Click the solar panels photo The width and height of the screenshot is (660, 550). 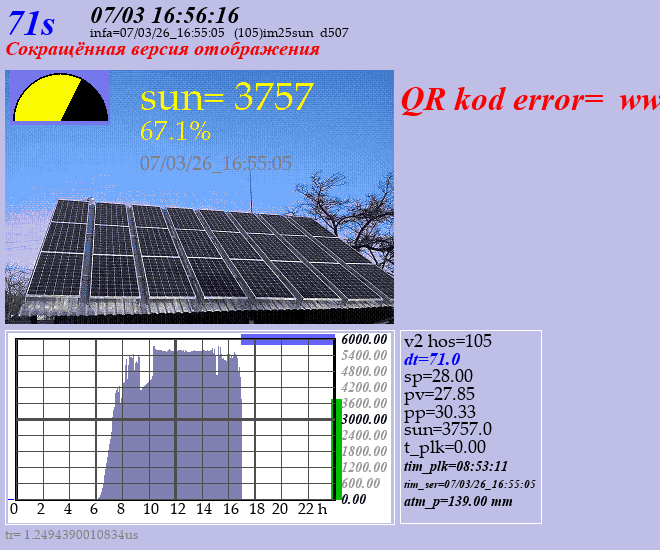200,250
